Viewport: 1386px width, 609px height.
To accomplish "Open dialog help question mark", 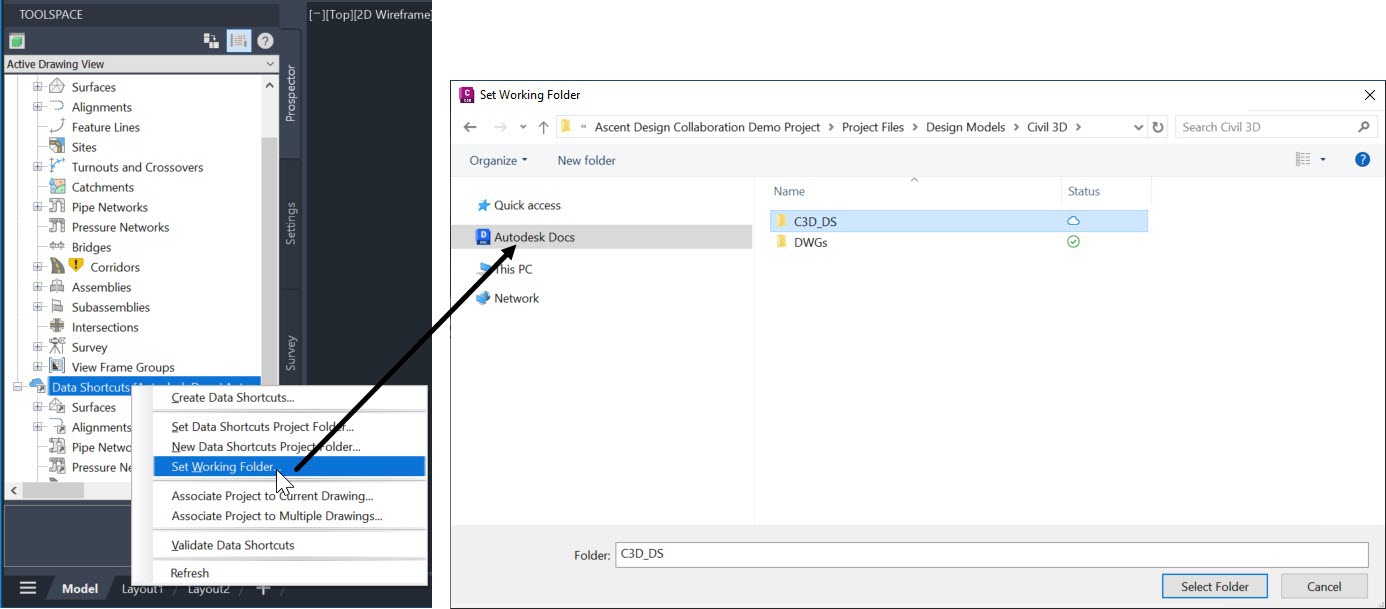I will (x=1362, y=159).
